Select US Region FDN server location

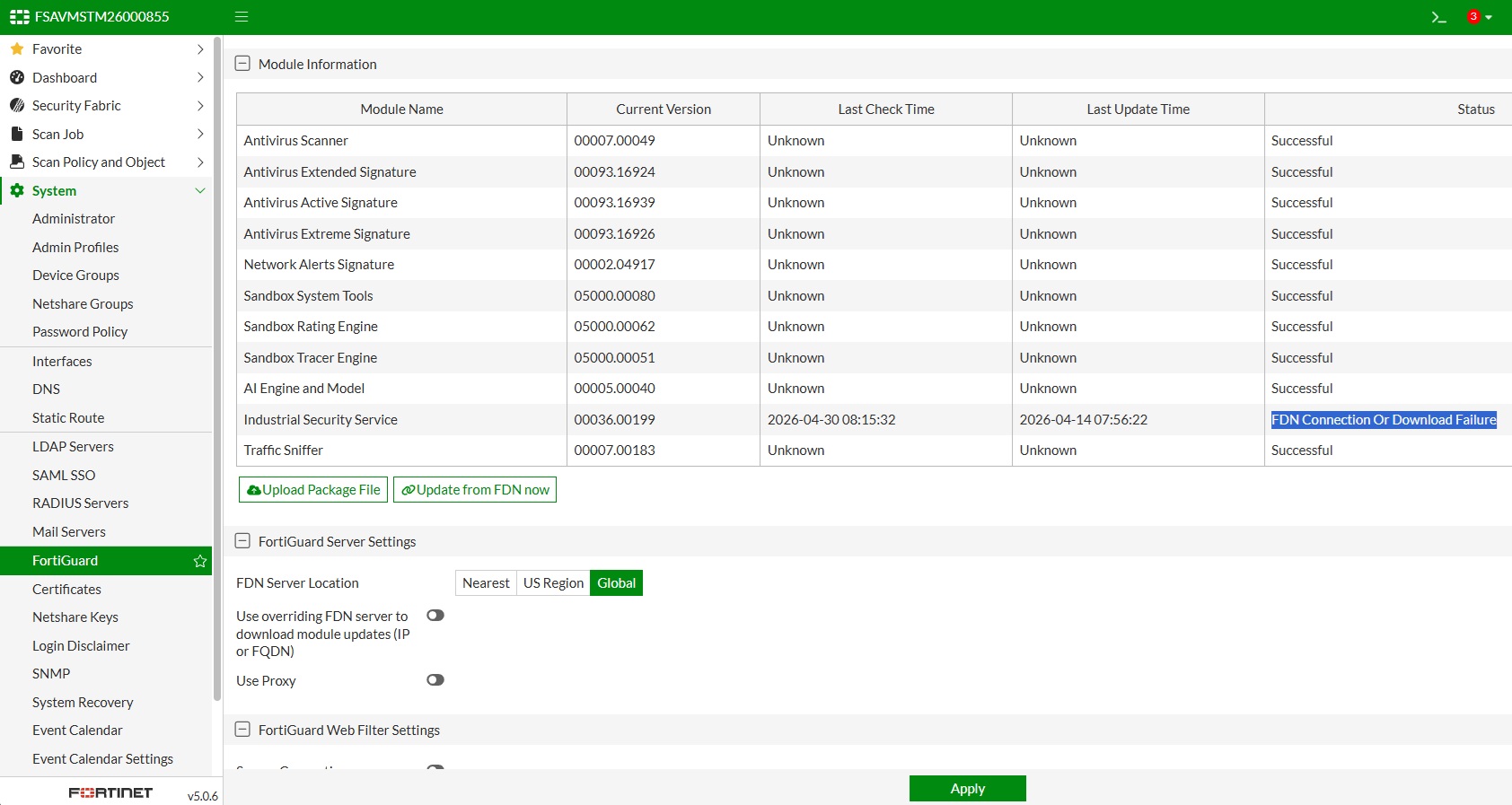[x=553, y=583]
